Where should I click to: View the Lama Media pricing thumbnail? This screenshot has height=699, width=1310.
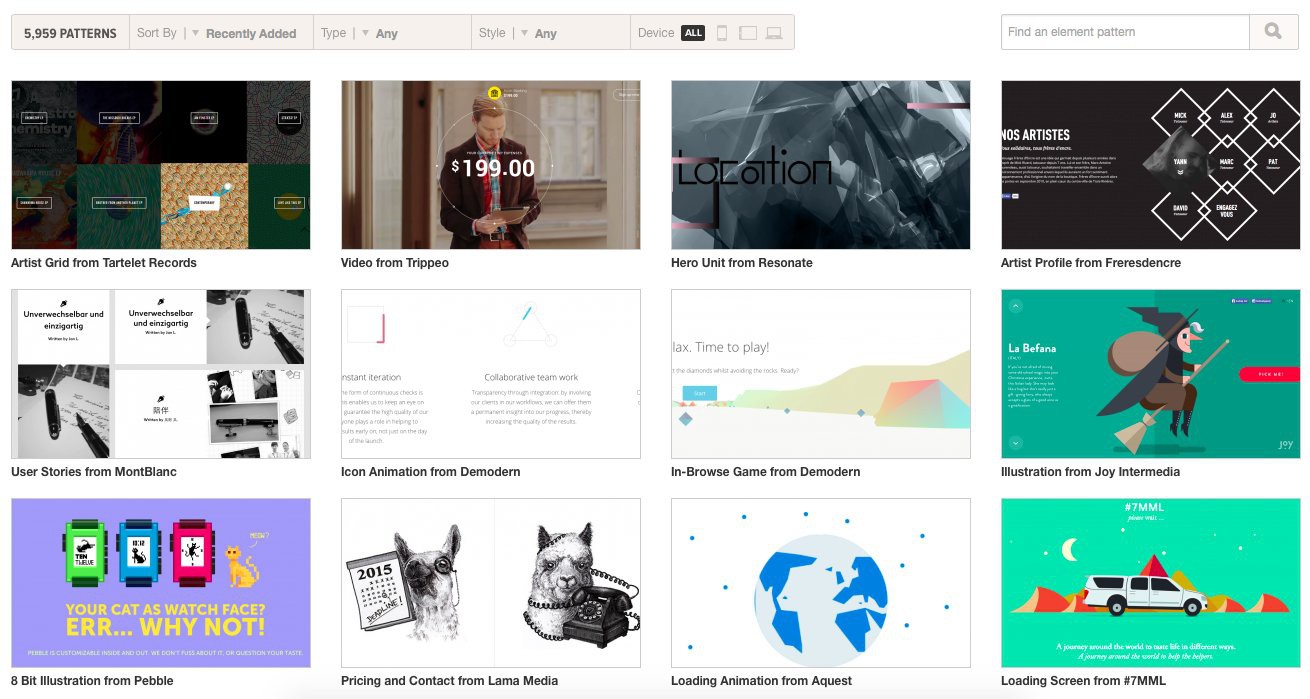pos(491,583)
